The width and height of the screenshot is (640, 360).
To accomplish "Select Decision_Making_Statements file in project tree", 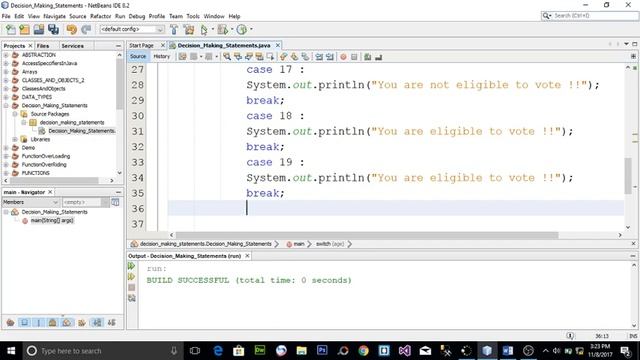I will tap(81, 131).
